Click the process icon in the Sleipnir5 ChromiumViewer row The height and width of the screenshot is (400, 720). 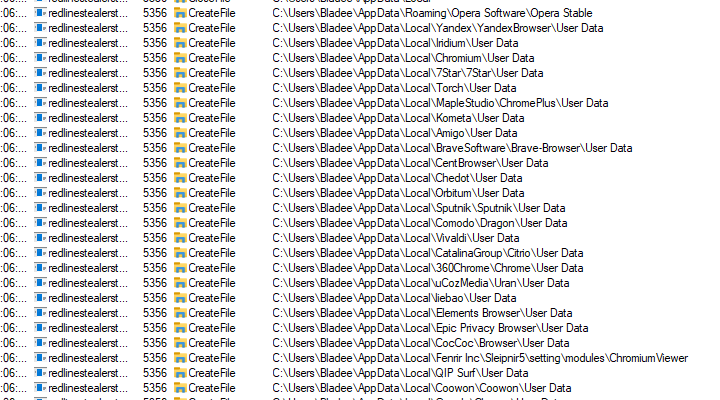pyautogui.click(x=40, y=358)
